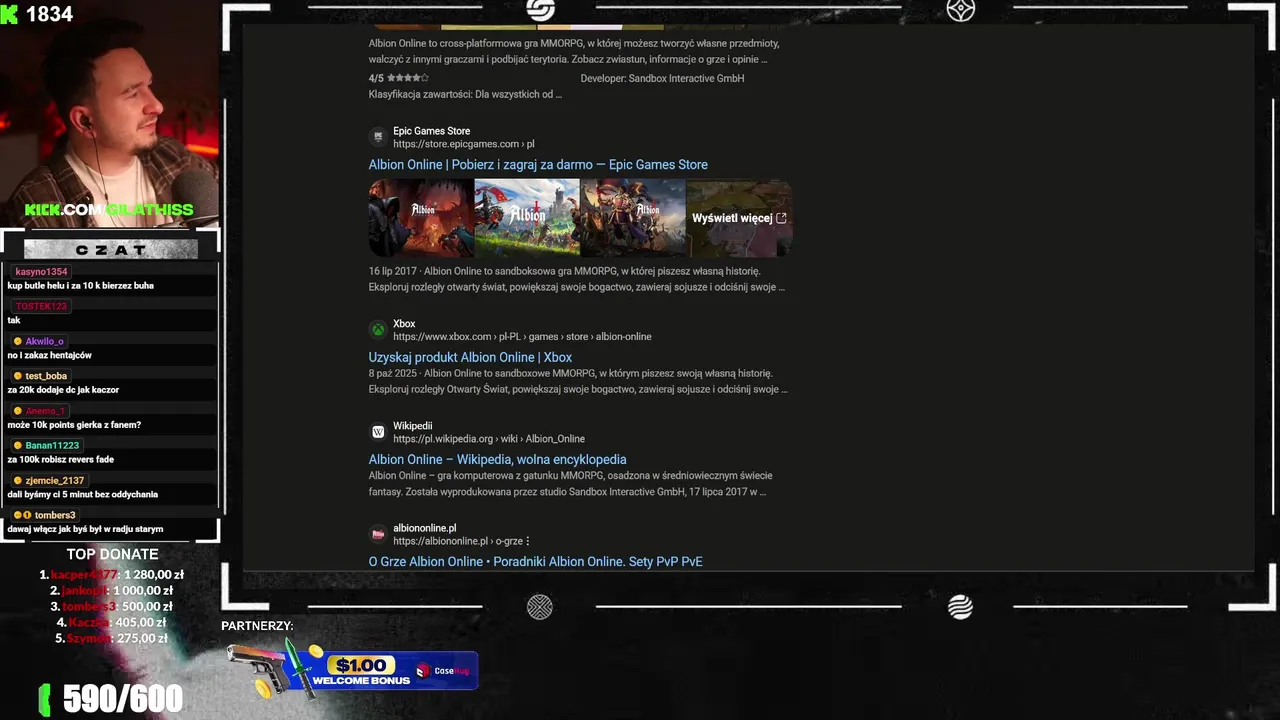Viewport: 1280px width, 720px height.
Task: Open second Albion thumbnail with blue sky
Action: tap(527, 218)
